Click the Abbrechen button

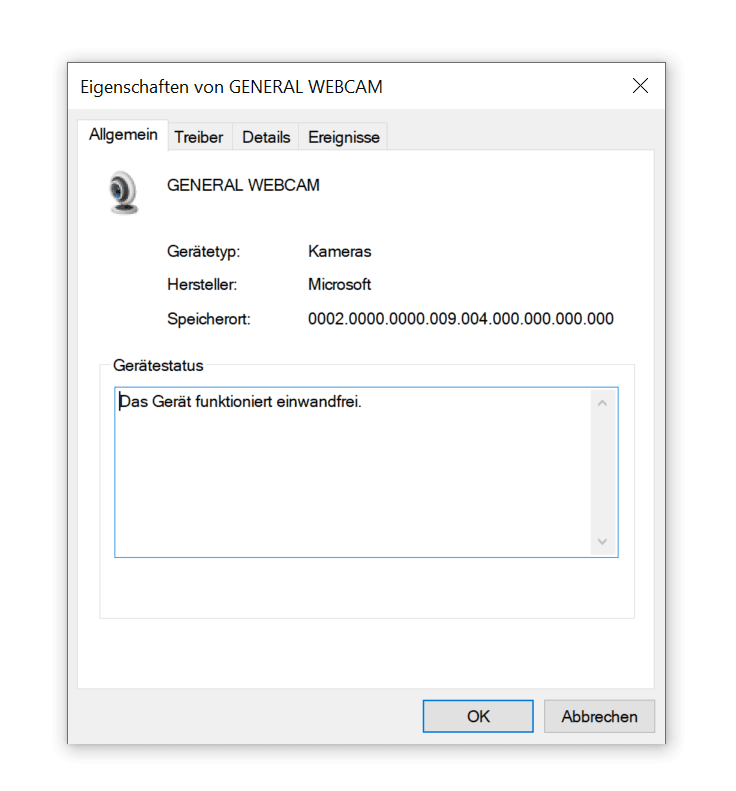click(x=599, y=716)
